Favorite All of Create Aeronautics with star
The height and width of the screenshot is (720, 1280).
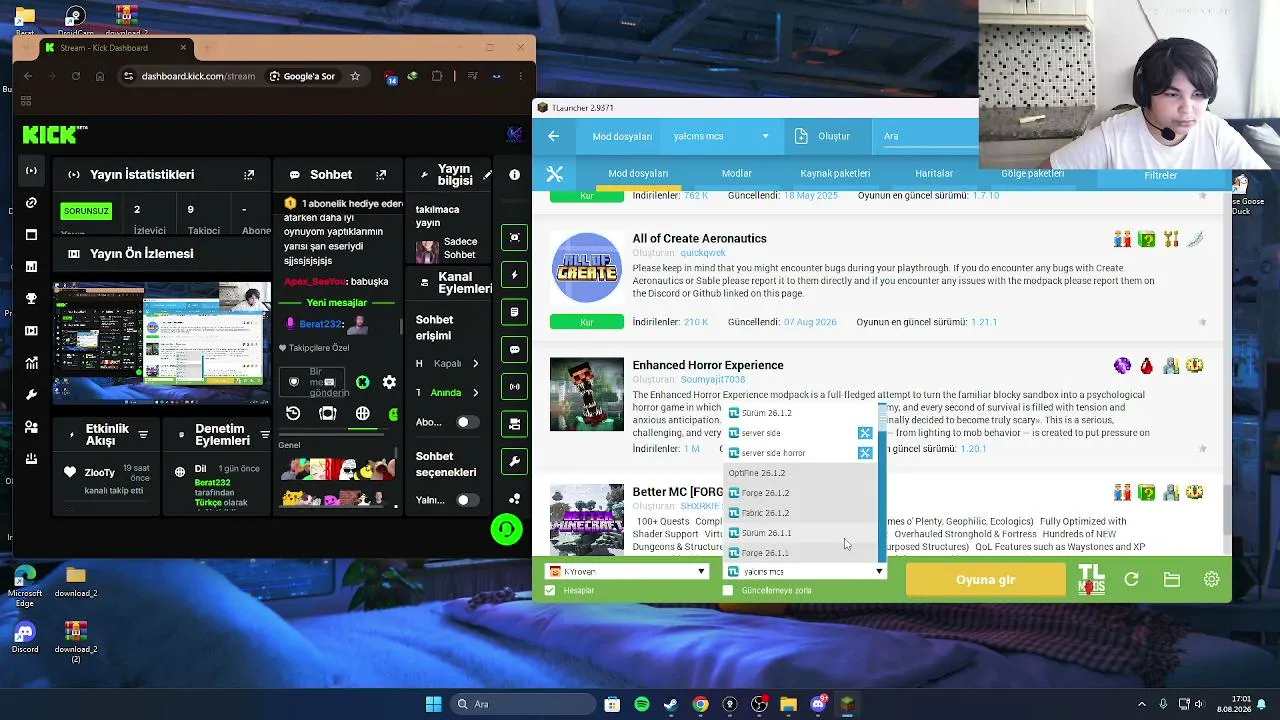1202,322
